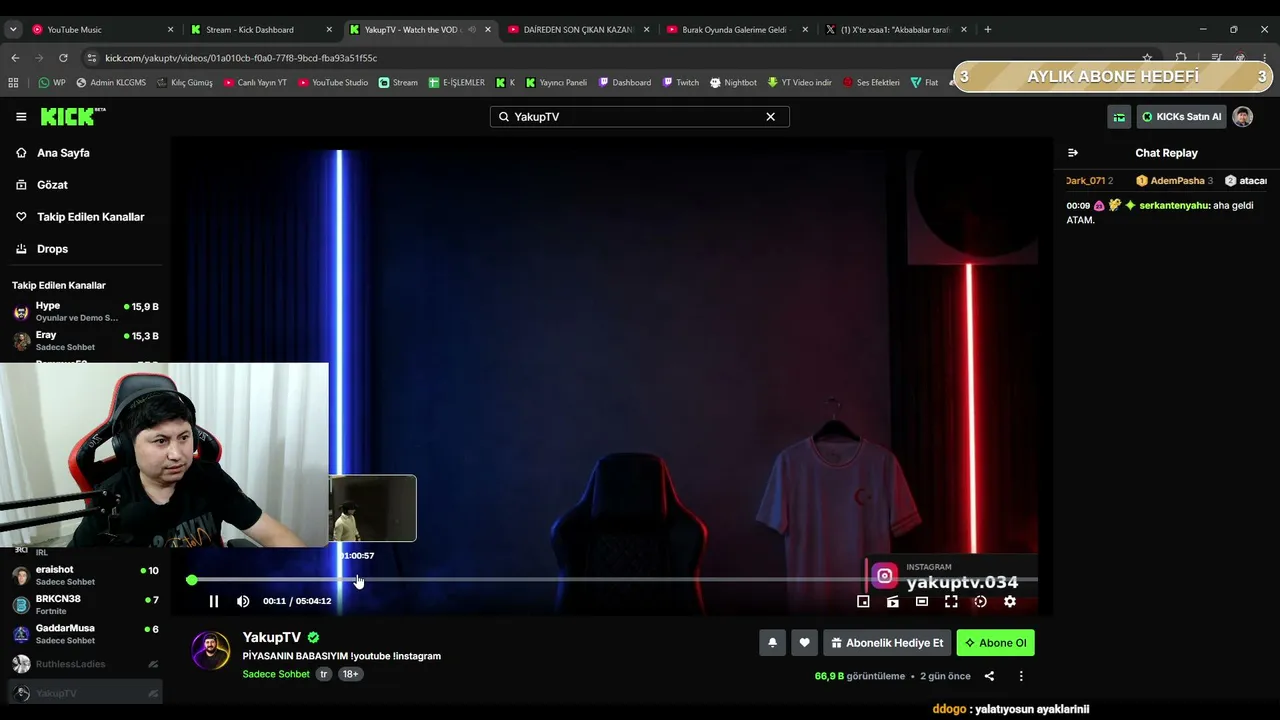Open the RuthlessLadies offline channel

pos(85,664)
